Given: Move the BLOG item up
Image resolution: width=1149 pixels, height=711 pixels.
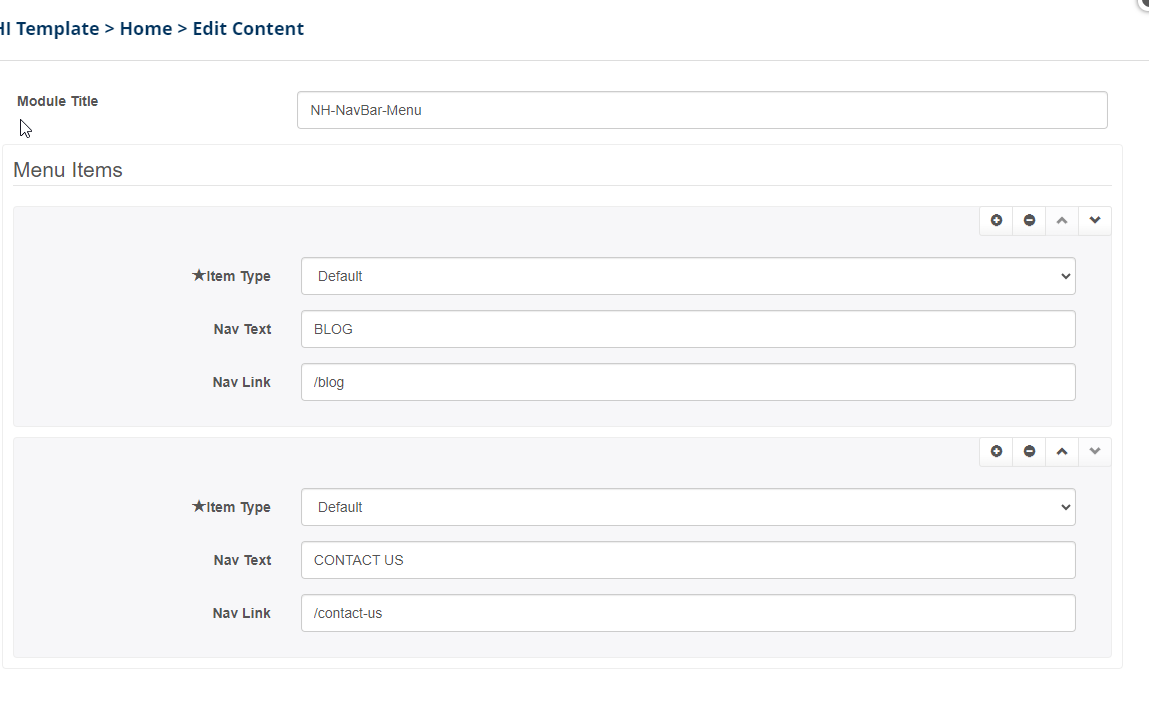Looking at the screenshot, I should tap(1062, 221).
